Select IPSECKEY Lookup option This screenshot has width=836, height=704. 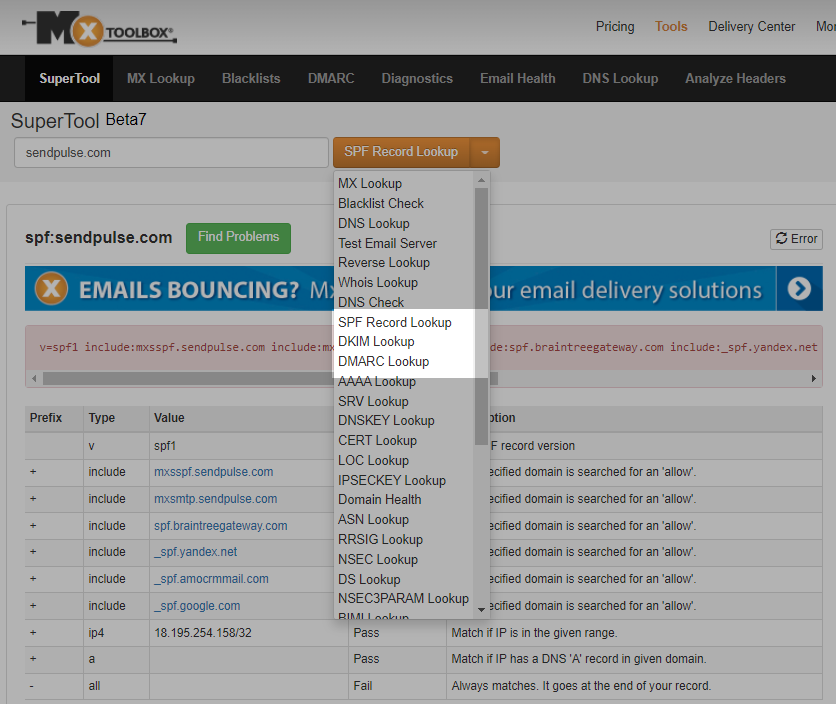click(x=391, y=481)
